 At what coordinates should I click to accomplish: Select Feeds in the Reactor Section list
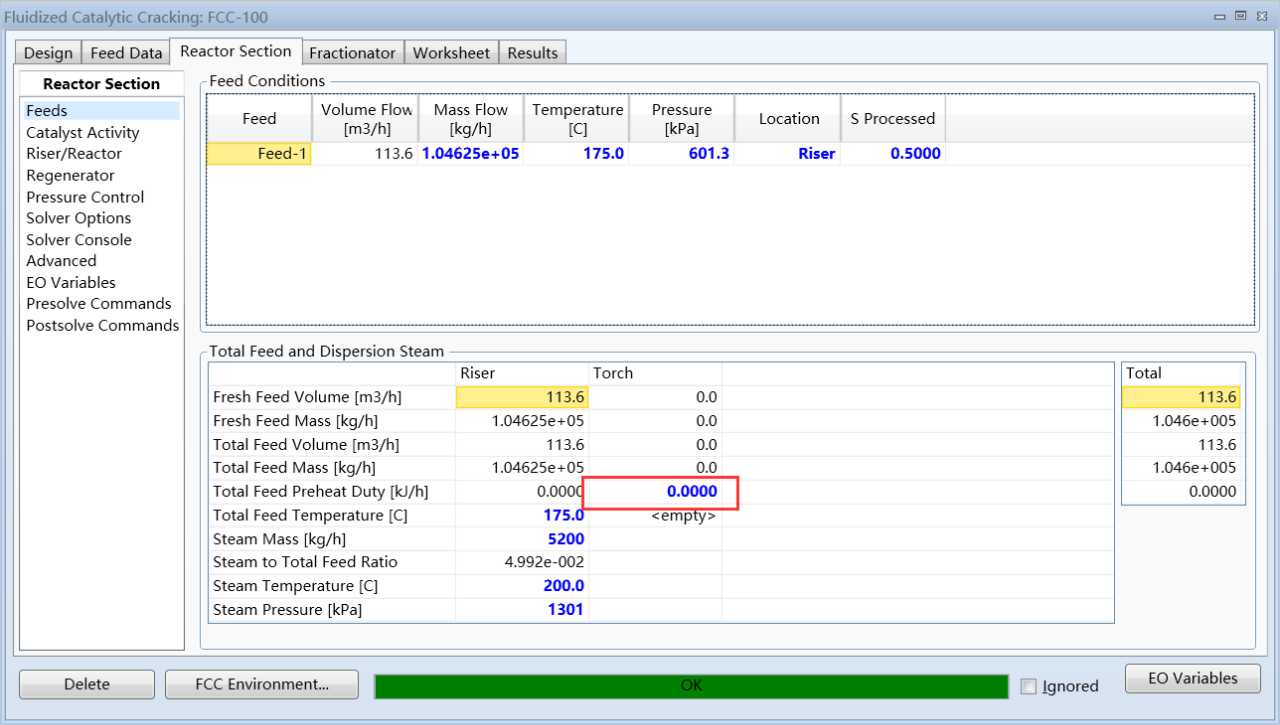[101, 111]
